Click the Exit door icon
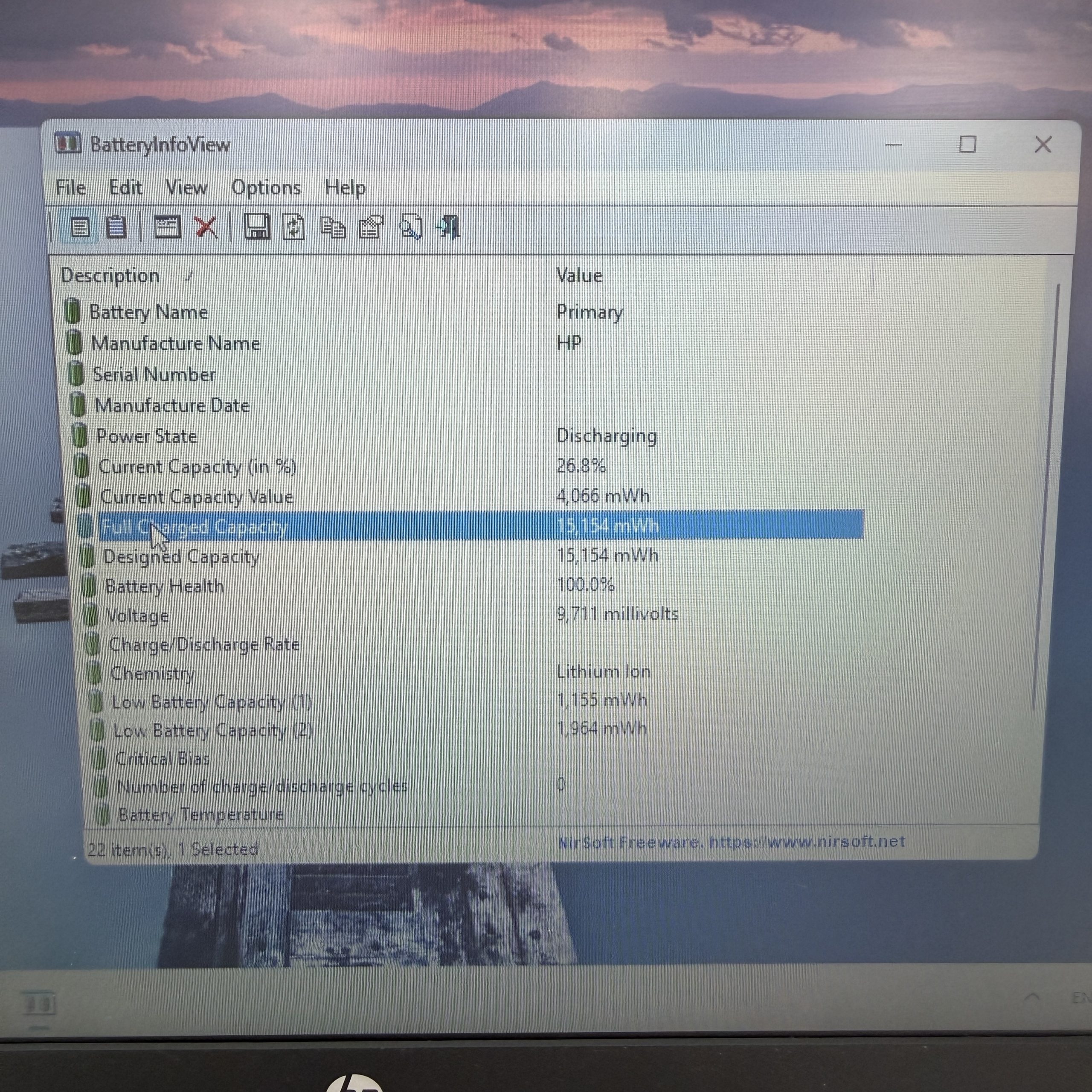This screenshot has width=1092, height=1092. click(449, 227)
